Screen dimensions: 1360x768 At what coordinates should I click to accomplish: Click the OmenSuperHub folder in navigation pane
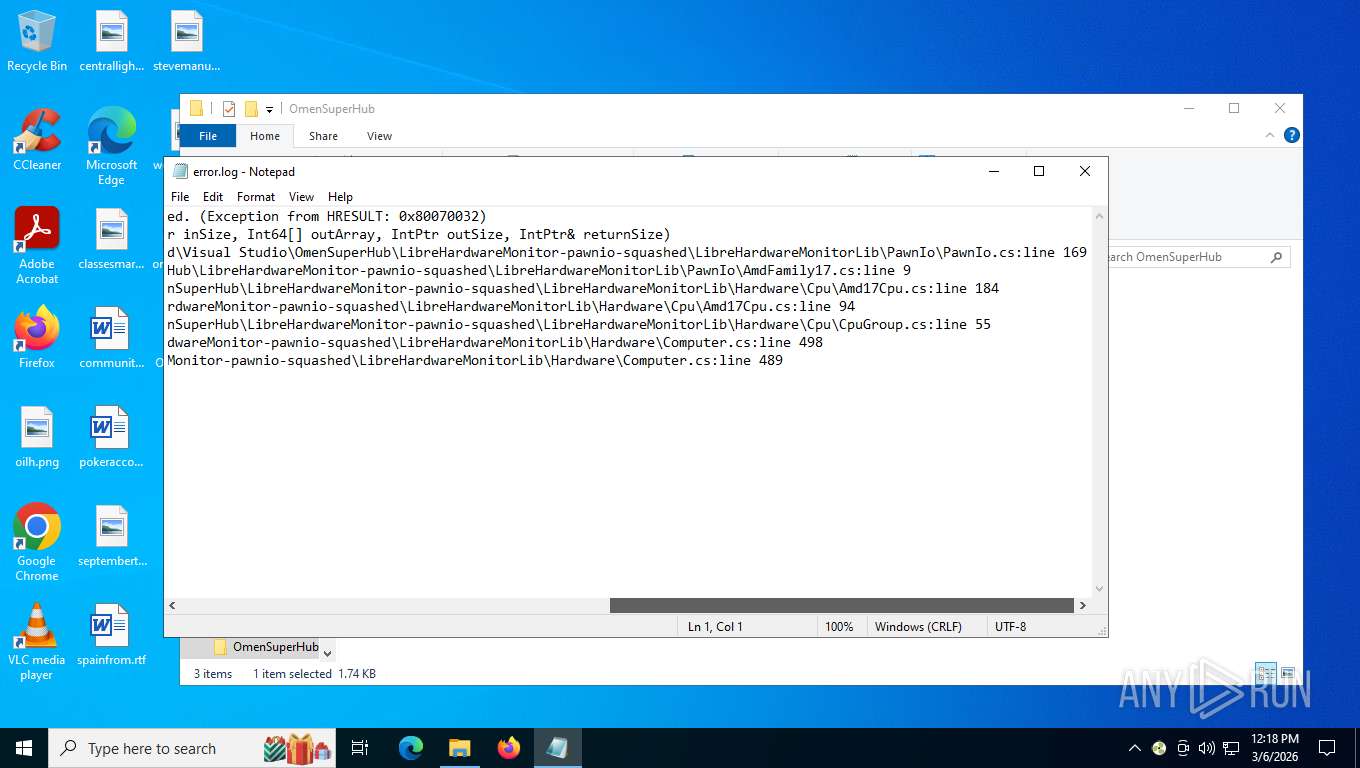265,647
